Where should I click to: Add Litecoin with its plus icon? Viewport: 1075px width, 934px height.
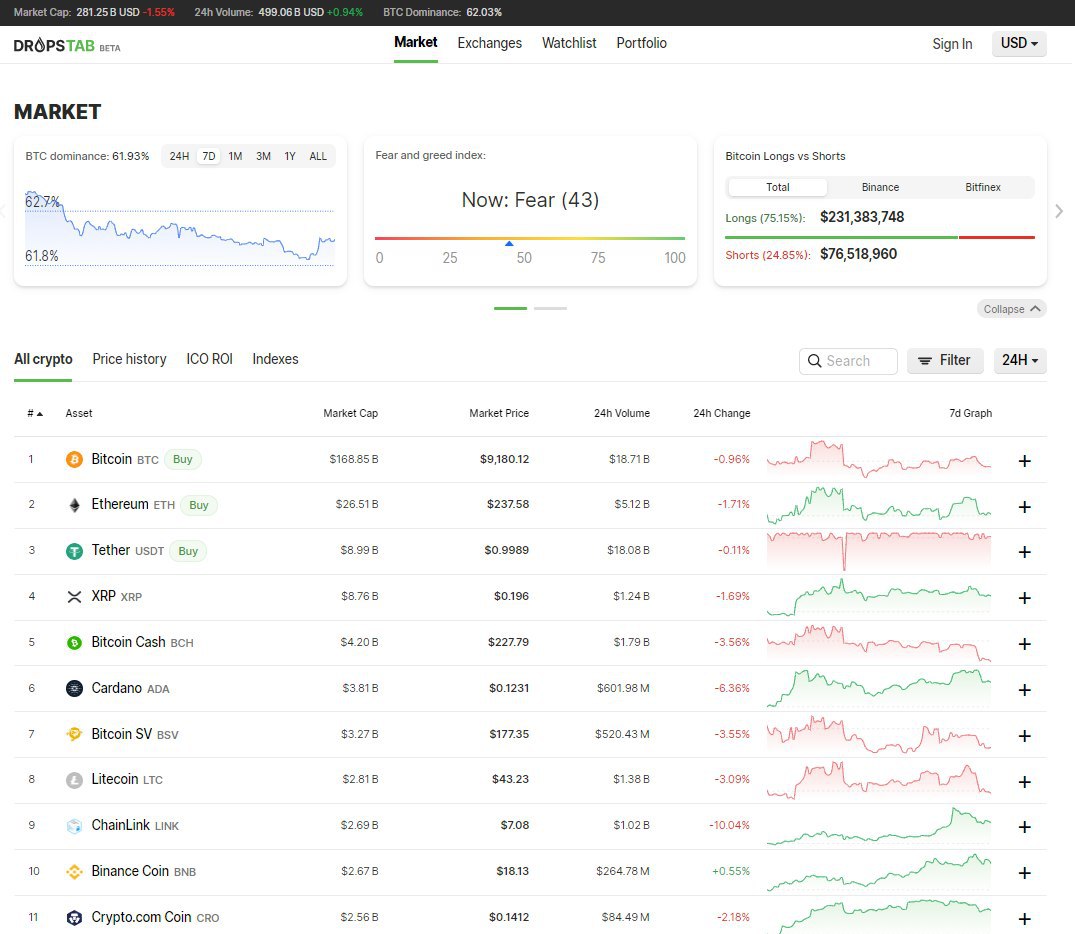[1024, 782]
